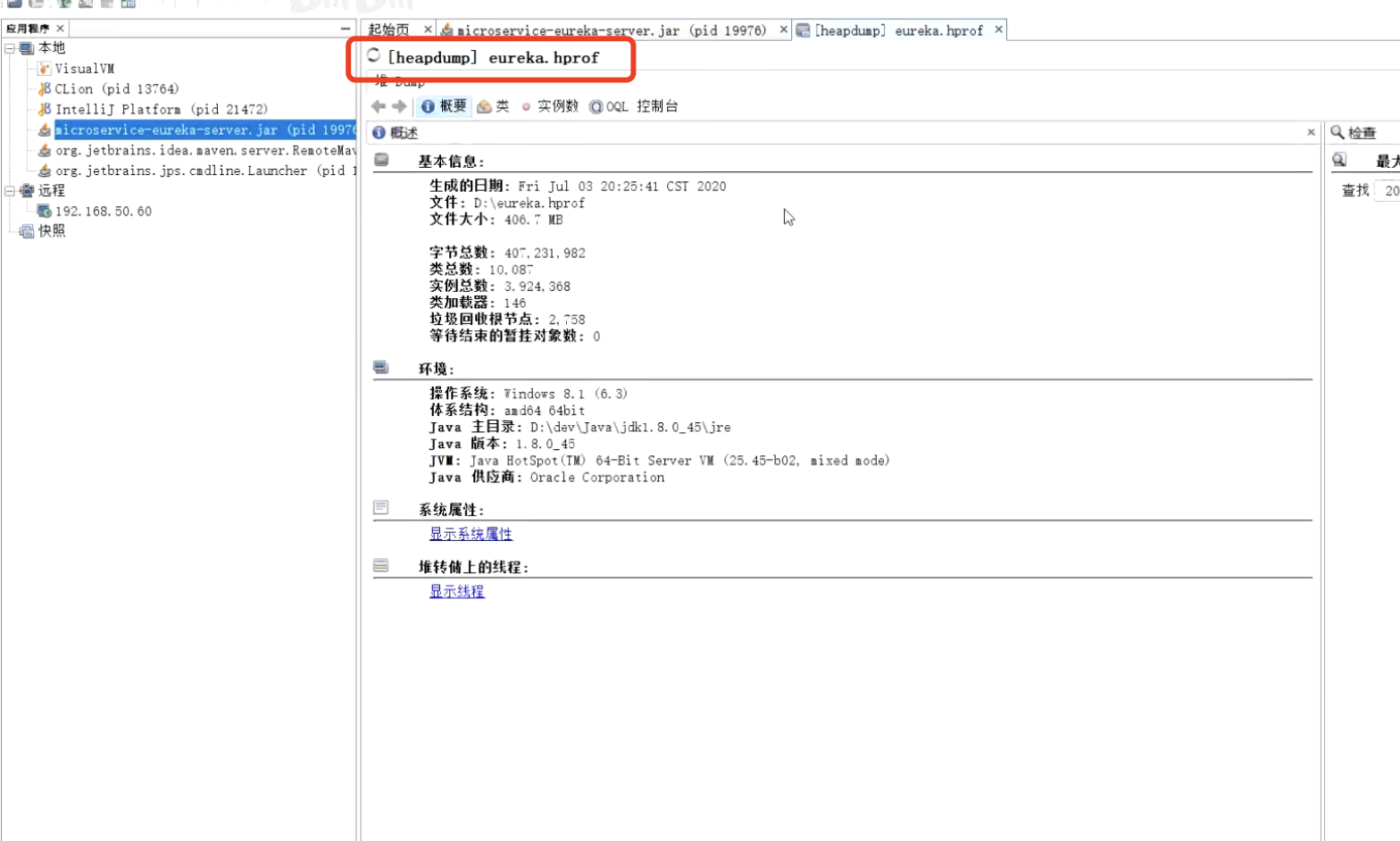Switch to microservice-eureka-server.jar (pid 19976) tab
The width and height of the screenshot is (1400, 841).
coord(611,30)
